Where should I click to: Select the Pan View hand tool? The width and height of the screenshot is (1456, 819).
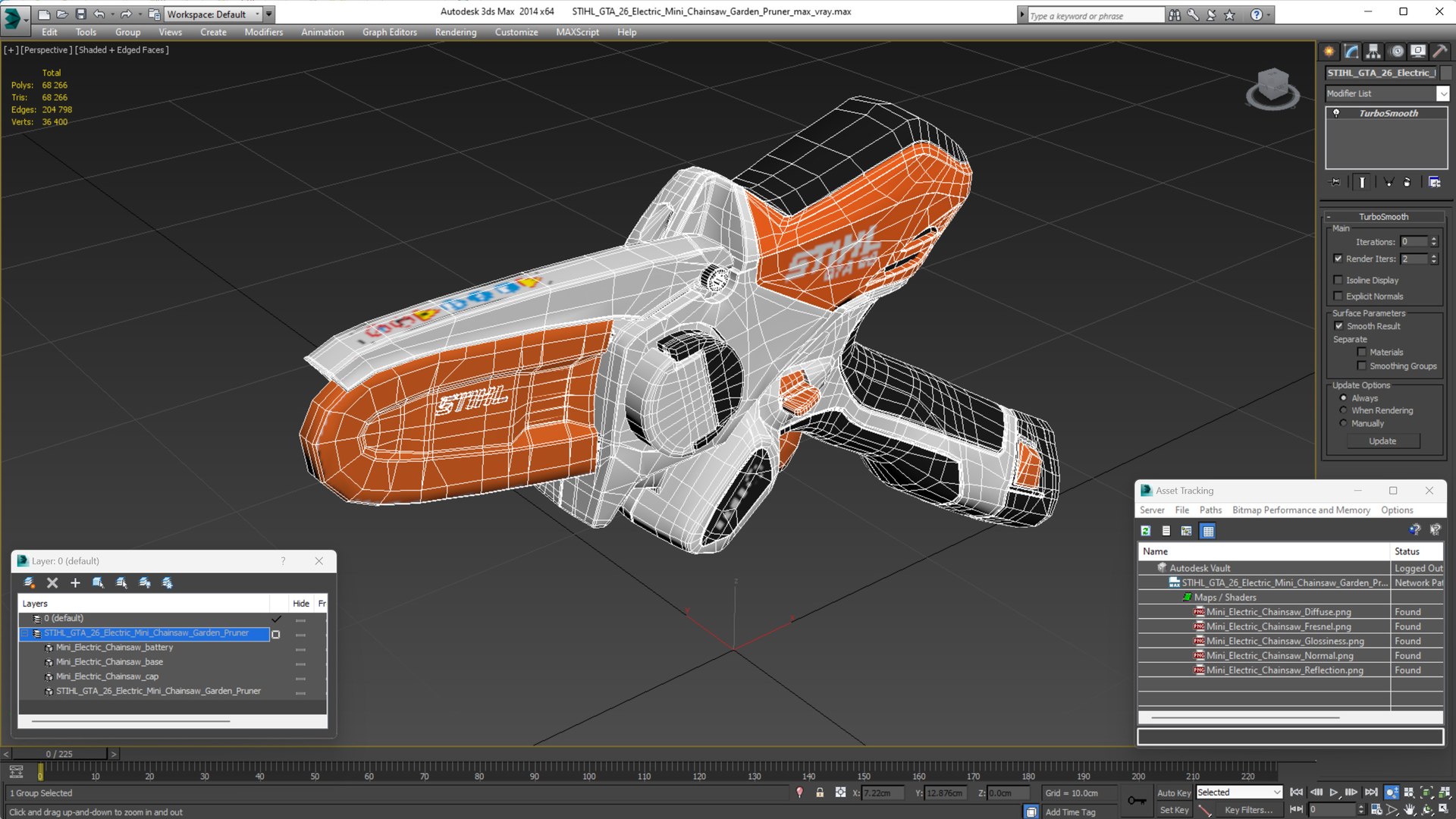point(1409,810)
